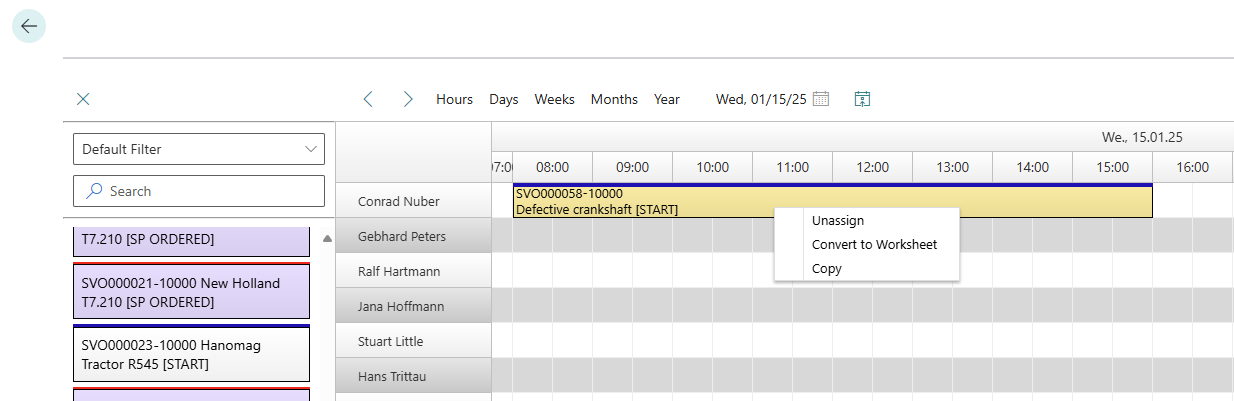Switch to Hours view

pyautogui.click(x=454, y=99)
